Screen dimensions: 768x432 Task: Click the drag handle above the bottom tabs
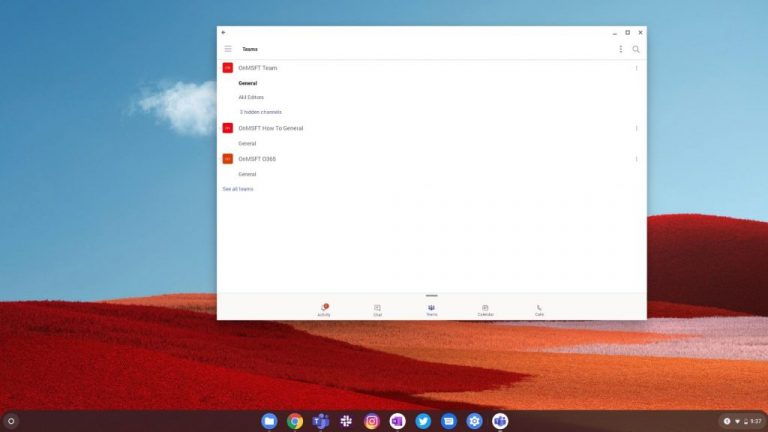[432, 296]
